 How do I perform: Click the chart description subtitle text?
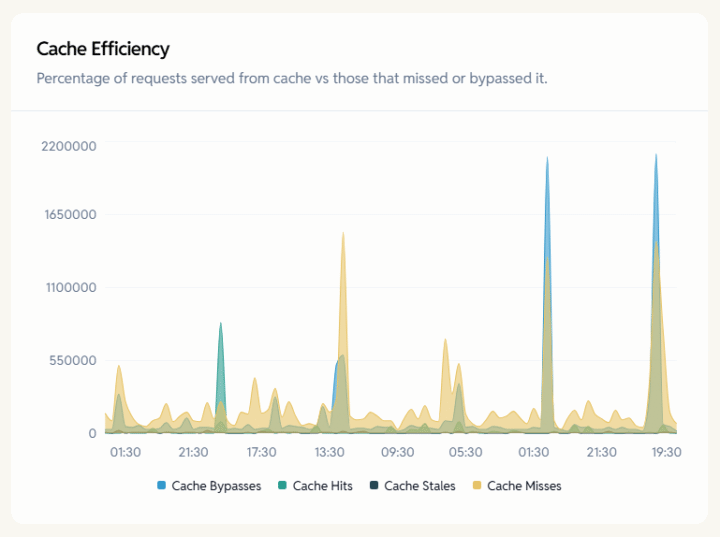click(291, 79)
